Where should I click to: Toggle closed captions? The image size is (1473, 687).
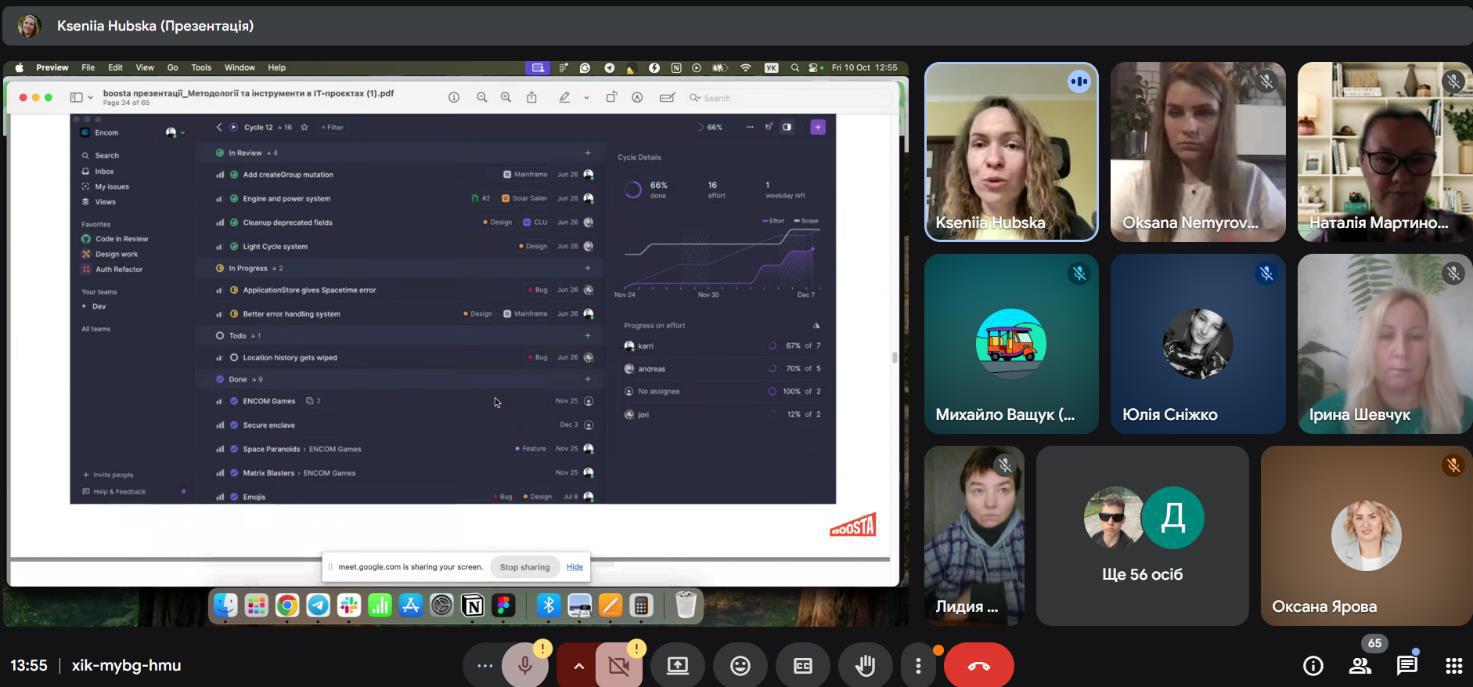tap(802, 666)
